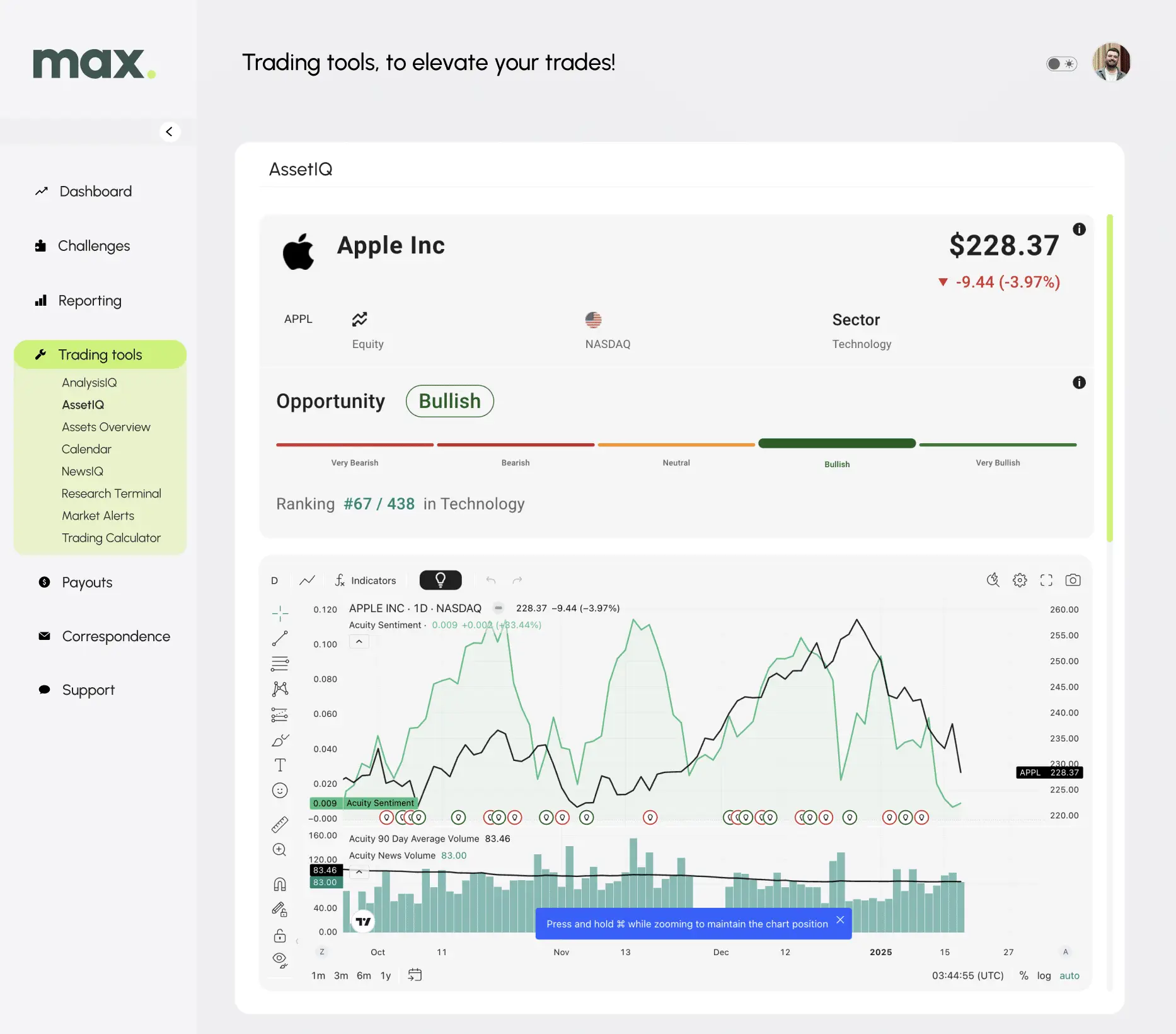Toggle the log scale option
1176x1034 pixels.
pyautogui.click(x=1044, y=975)
